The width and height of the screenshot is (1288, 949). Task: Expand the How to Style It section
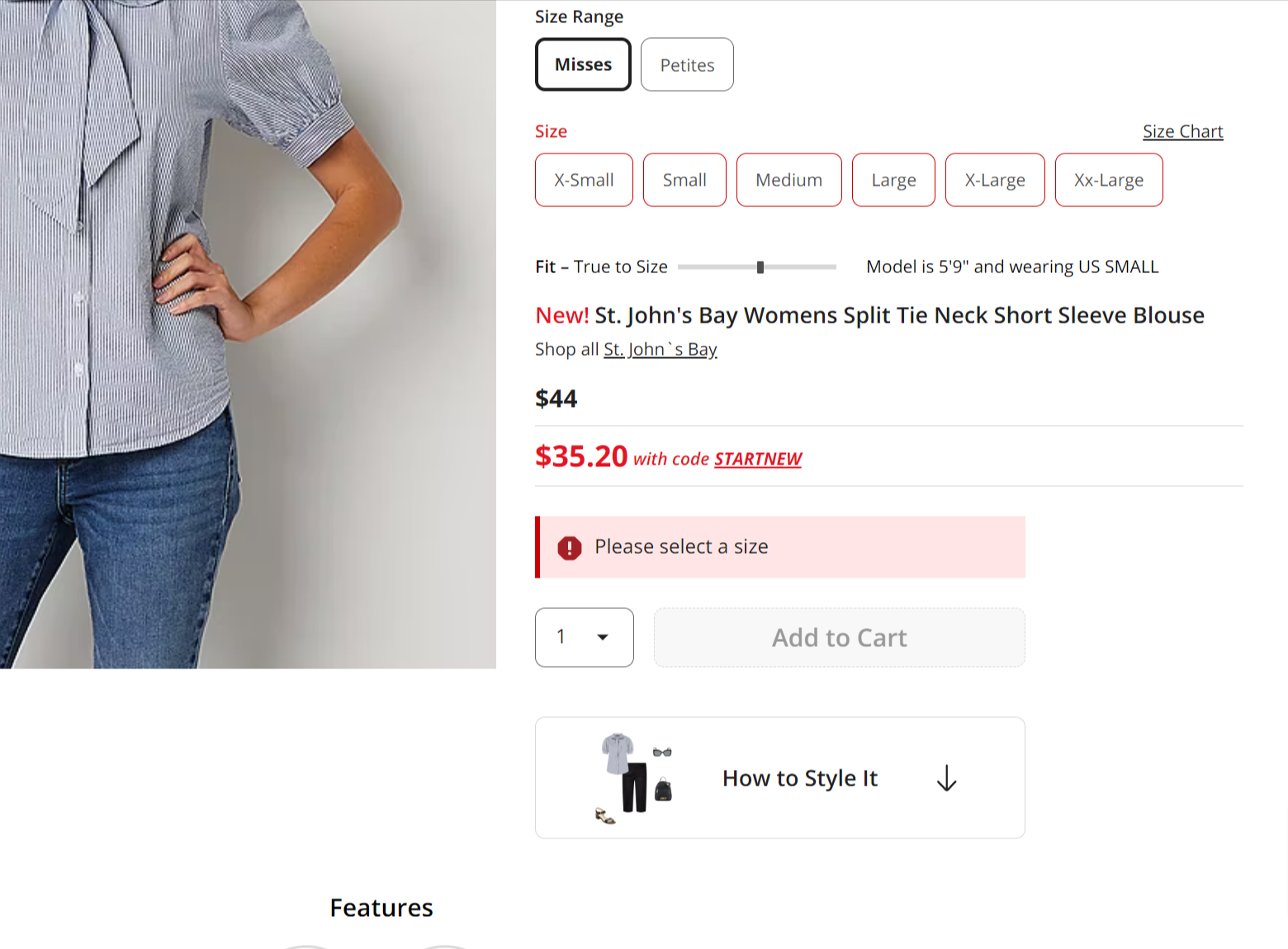pos(799,778)
